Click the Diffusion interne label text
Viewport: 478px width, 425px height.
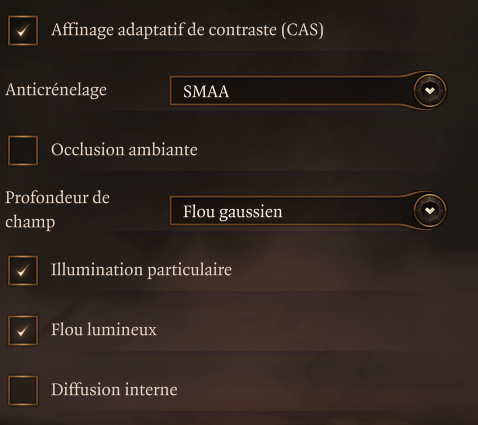[114, 390]
